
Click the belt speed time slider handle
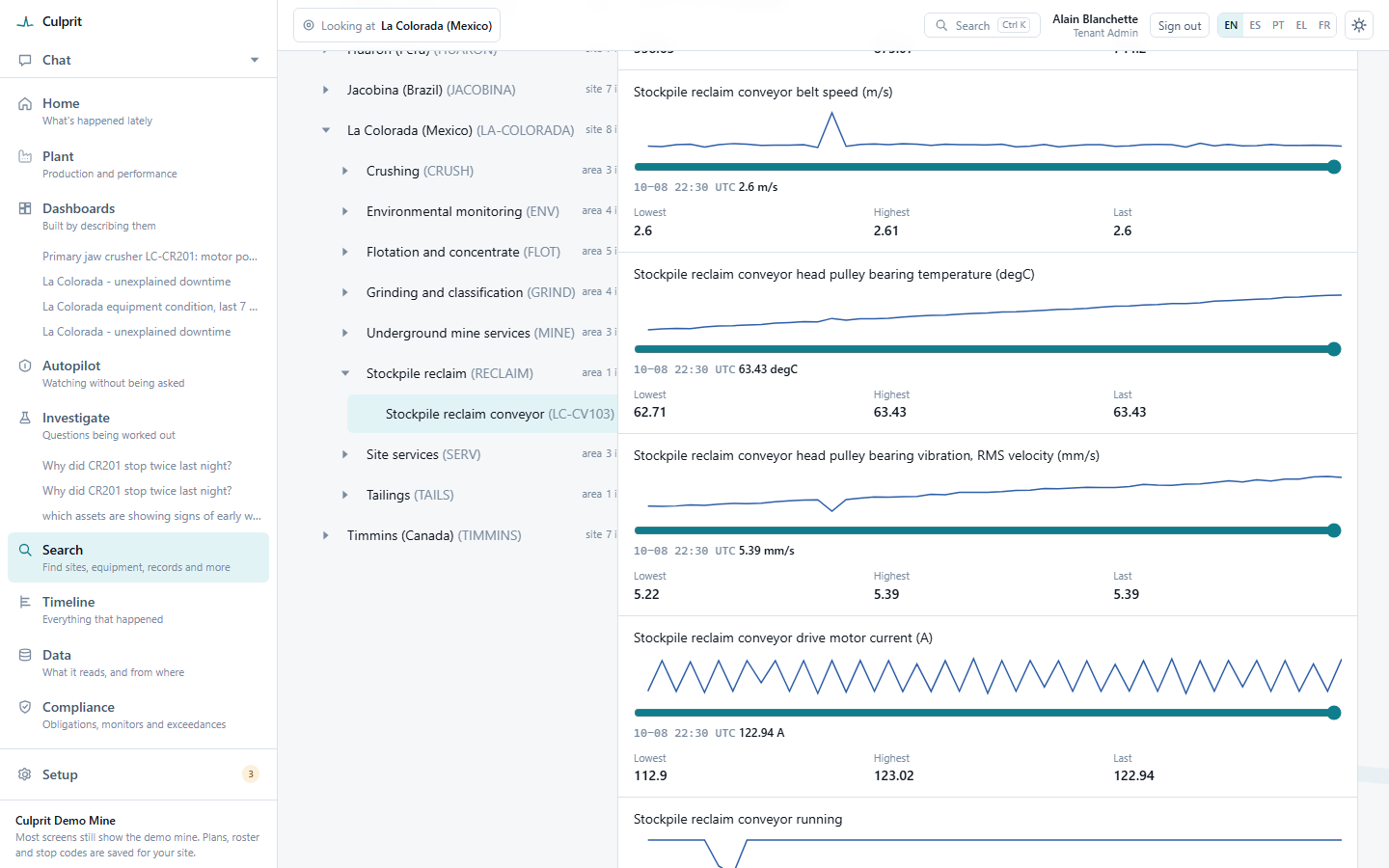[1334, 167]
